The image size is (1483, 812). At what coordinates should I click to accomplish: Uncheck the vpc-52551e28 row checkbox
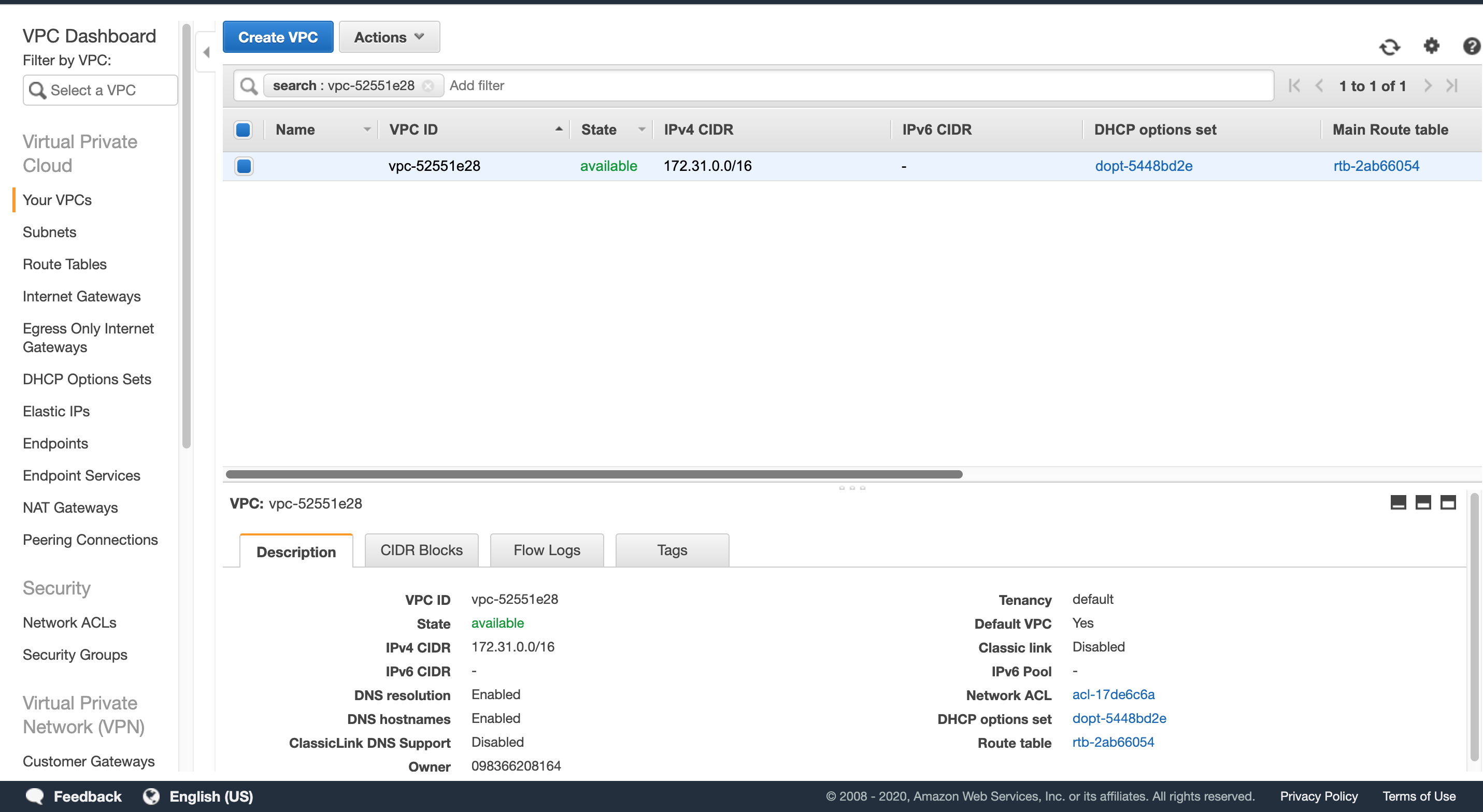(x=244, y=166)
